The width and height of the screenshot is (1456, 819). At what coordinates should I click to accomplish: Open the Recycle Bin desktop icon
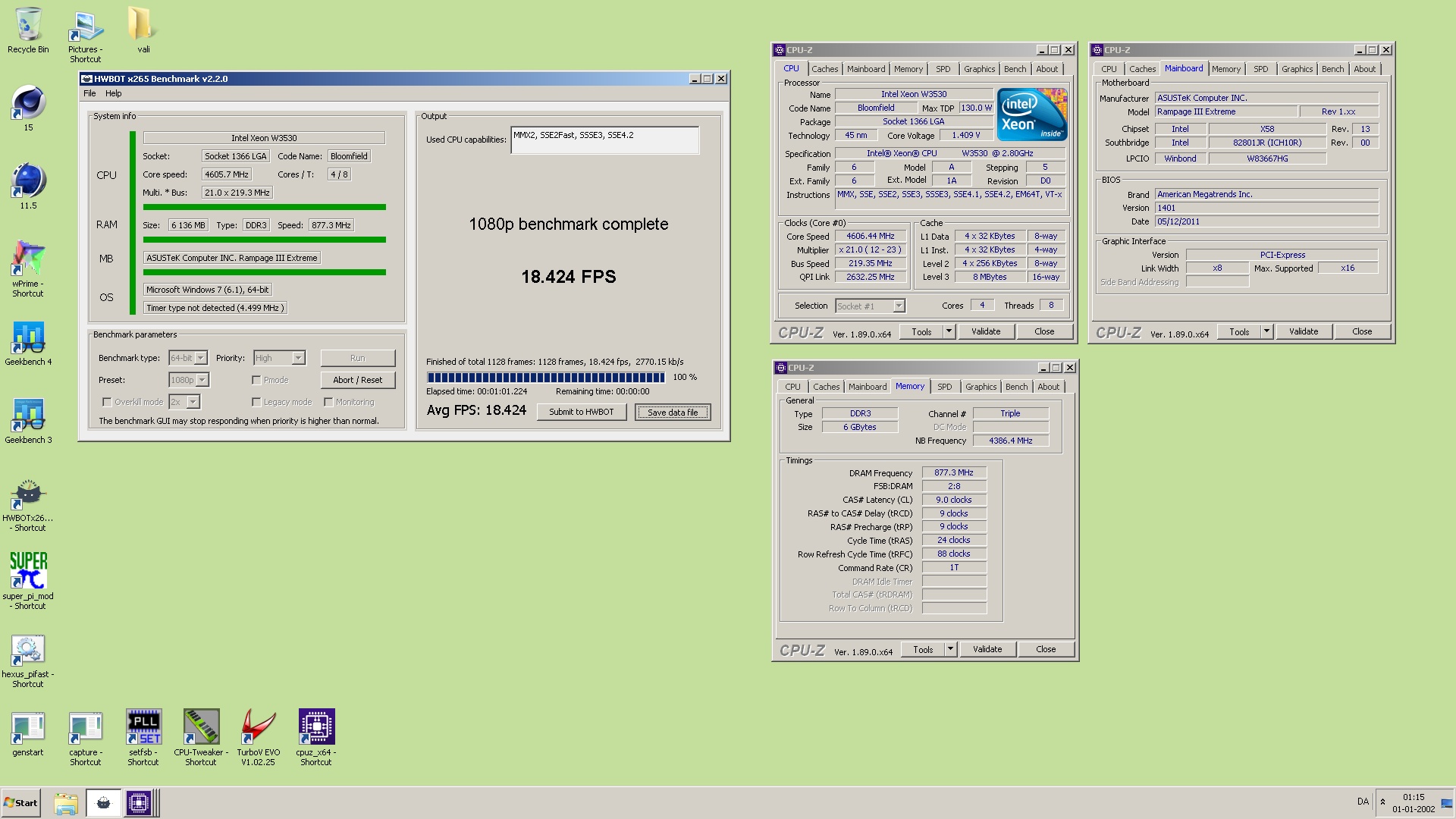[x=28, y=30]
